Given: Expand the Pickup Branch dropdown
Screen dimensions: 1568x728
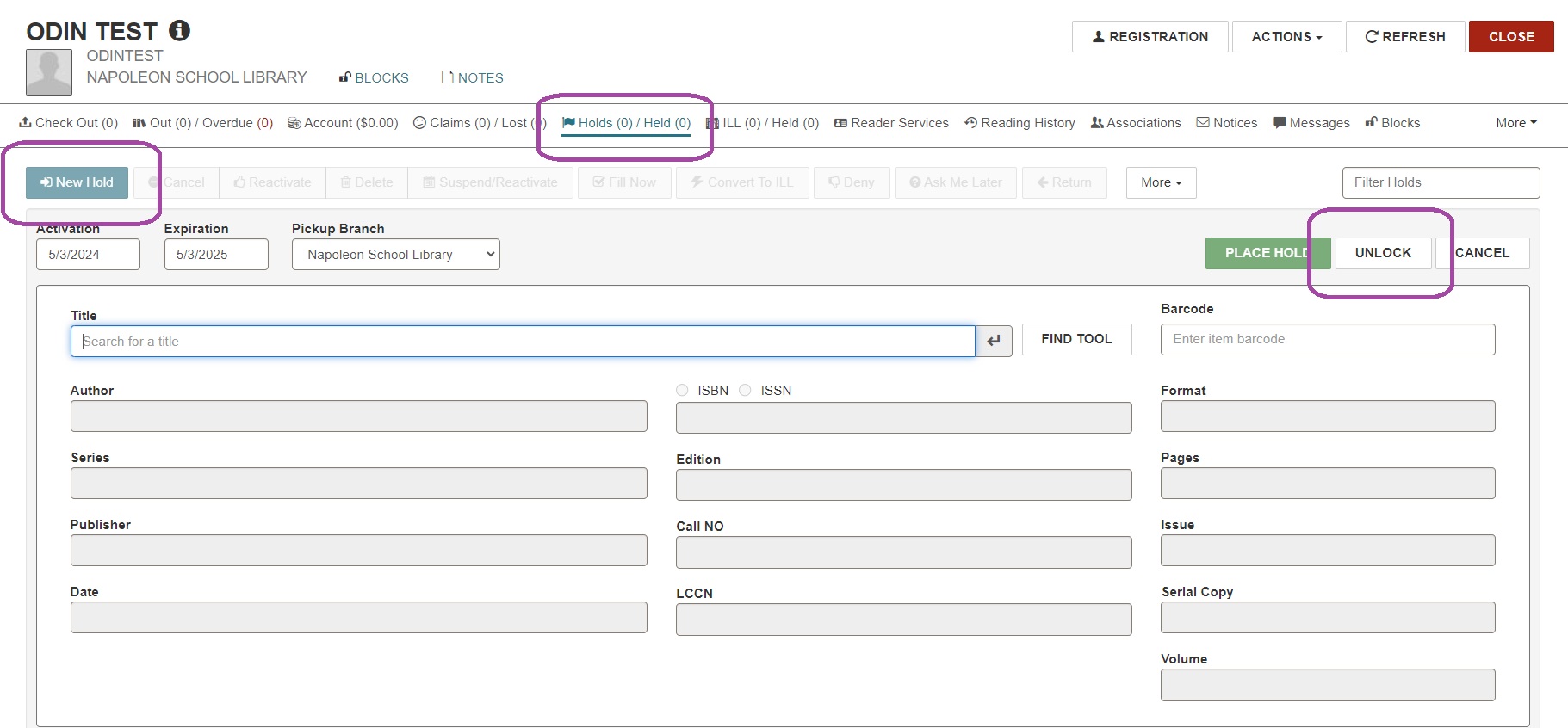Looking at the screenshot, I should click(395, 255).
